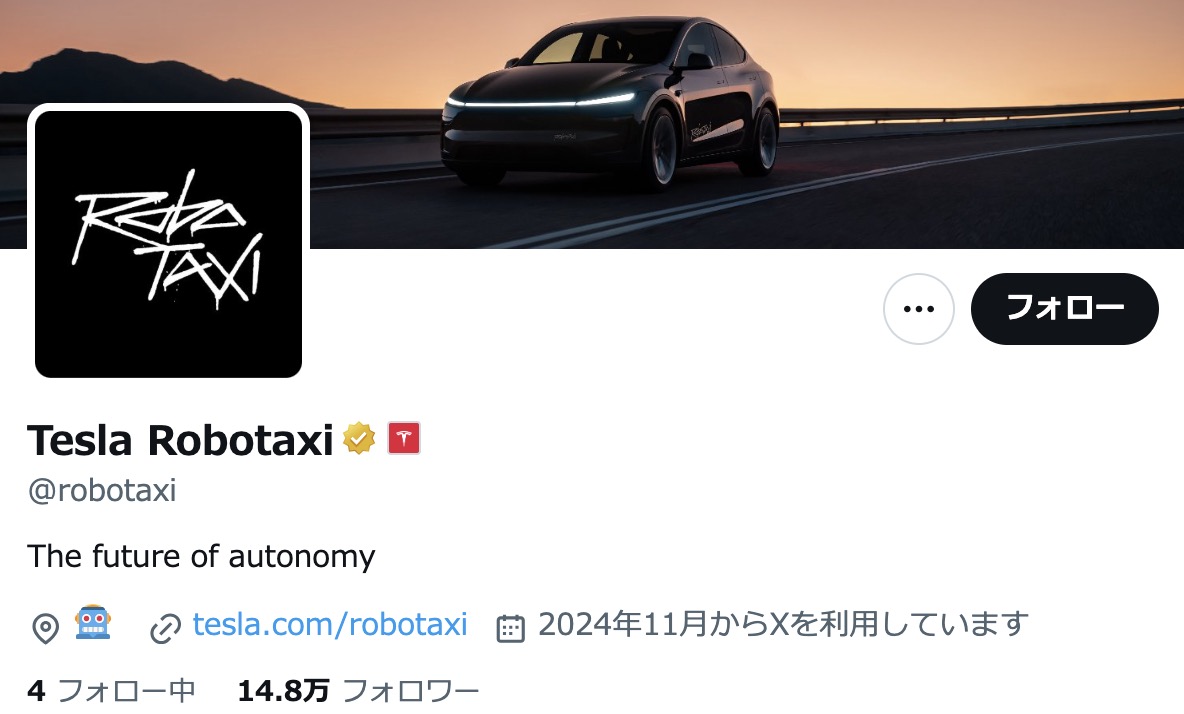Image resolution: width=1184 pixels, height=714 pixels.
Task: Click the chain link icon
Action: pos(165,629)
